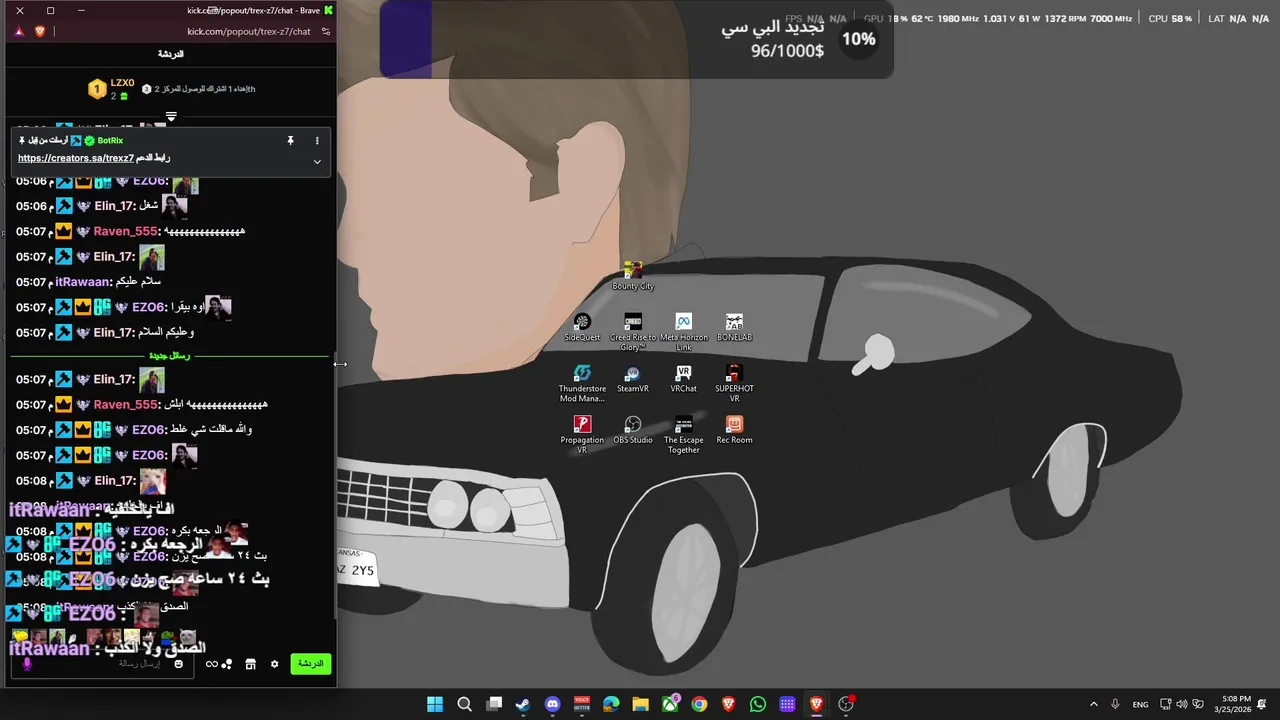
Task: Open WhatsApp from the taskbar
Action: pos(758,704)
